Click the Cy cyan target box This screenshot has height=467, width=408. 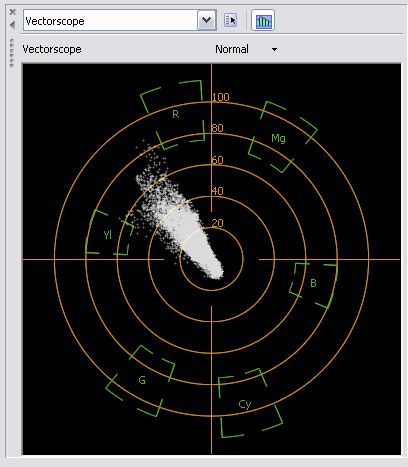click(x=249, y=403)
